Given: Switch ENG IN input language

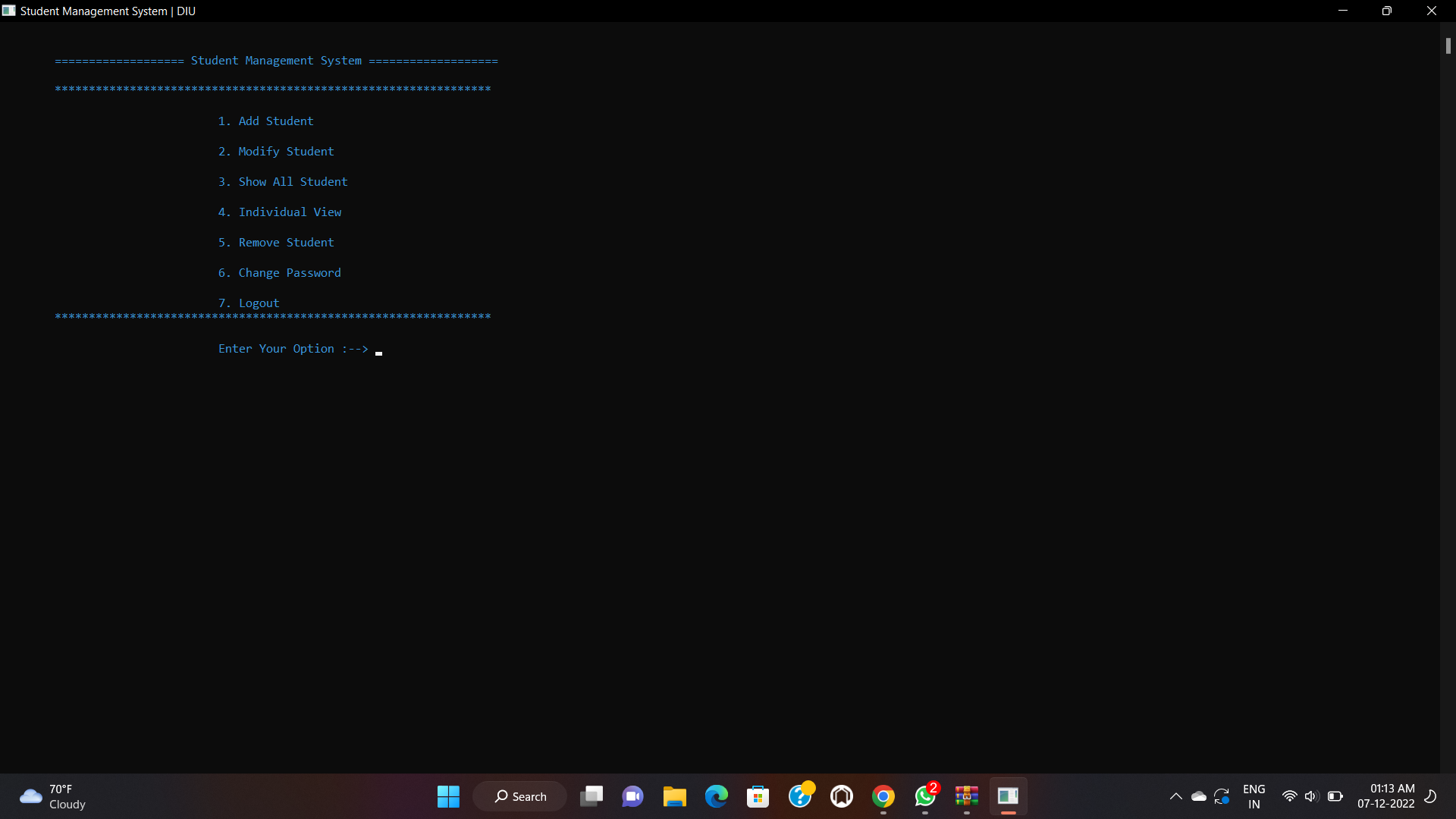Looking at the screenshot, I should [1254, 796].
